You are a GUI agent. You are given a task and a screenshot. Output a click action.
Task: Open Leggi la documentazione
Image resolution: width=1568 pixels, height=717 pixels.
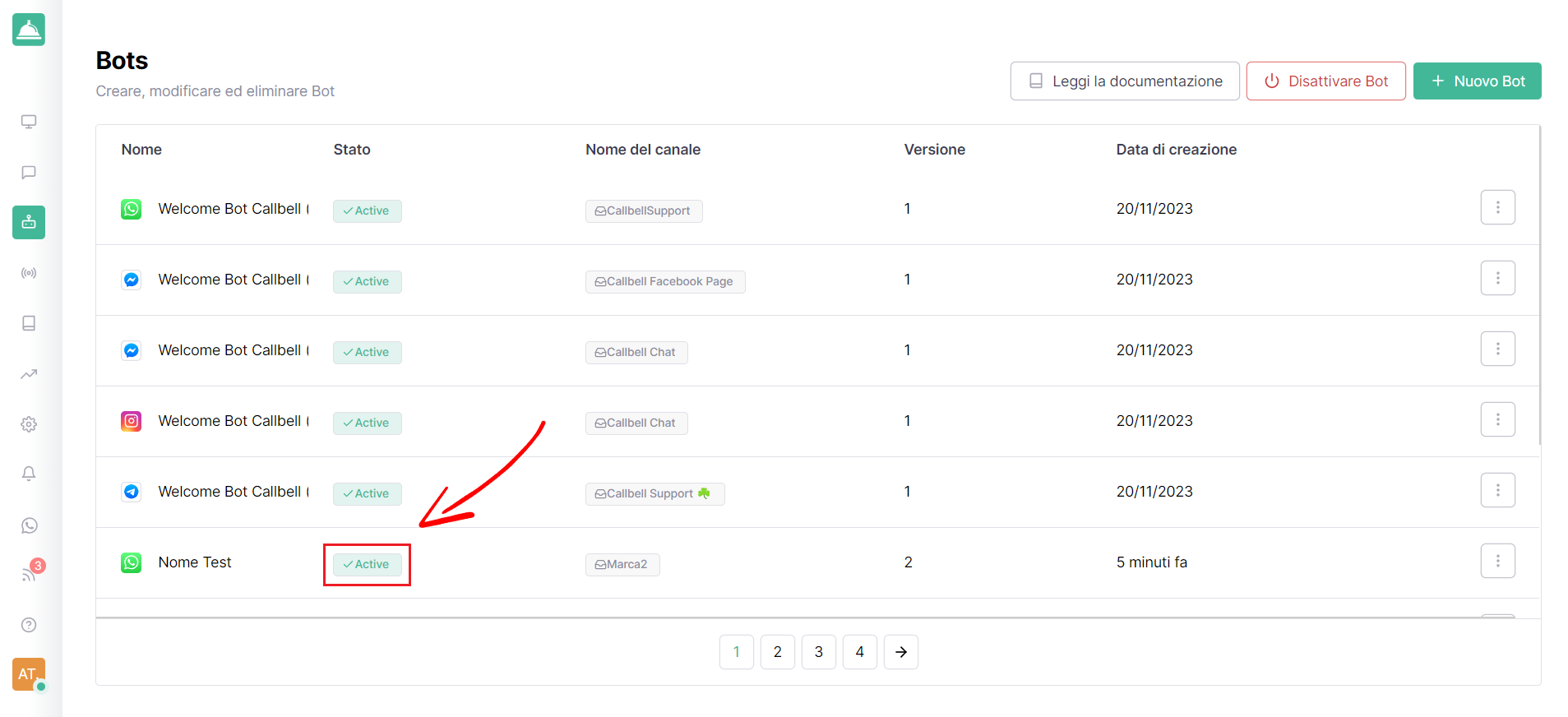[x=1124, y=81]
